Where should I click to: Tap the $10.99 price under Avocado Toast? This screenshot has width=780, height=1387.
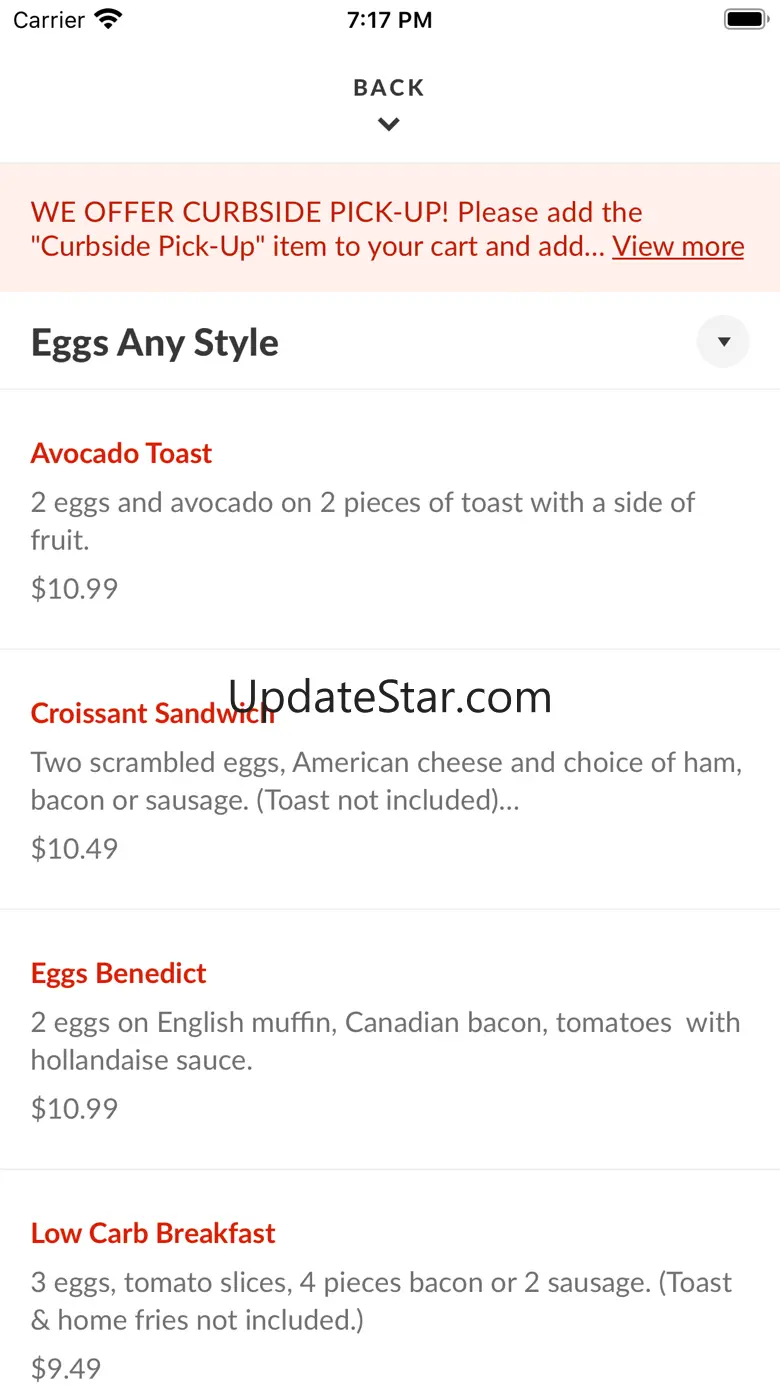click(x=74, y=588)
